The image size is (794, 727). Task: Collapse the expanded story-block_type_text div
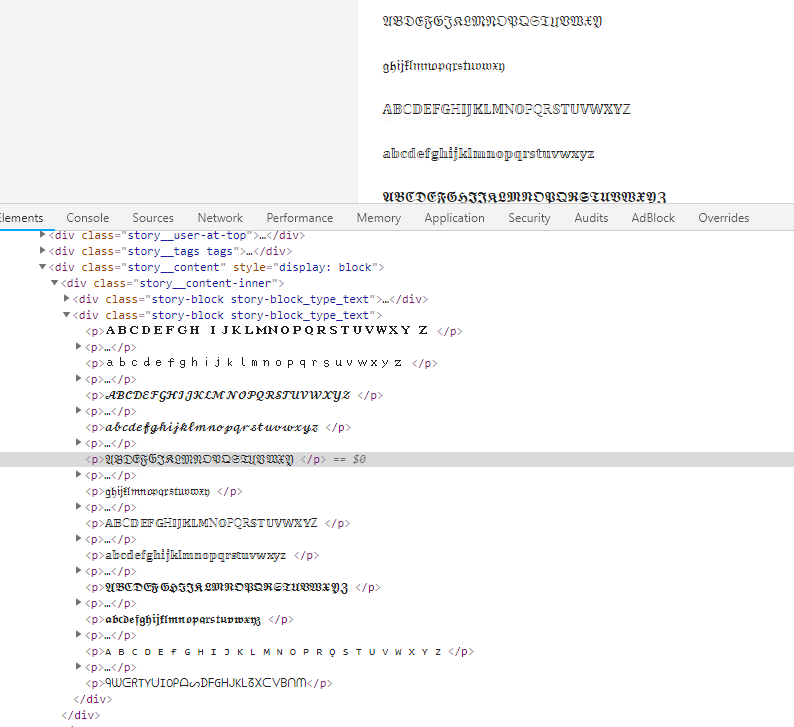67,315
